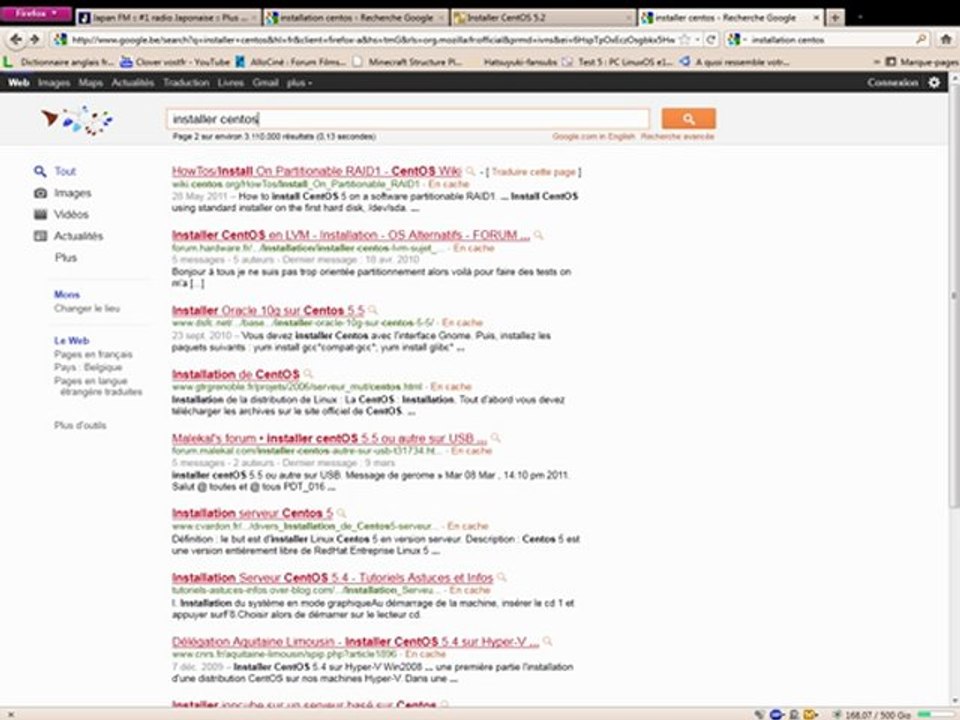Click the magnifier in the Firefox search box
960x720 pixels.
pyautogui.click(x=921, y=40)
